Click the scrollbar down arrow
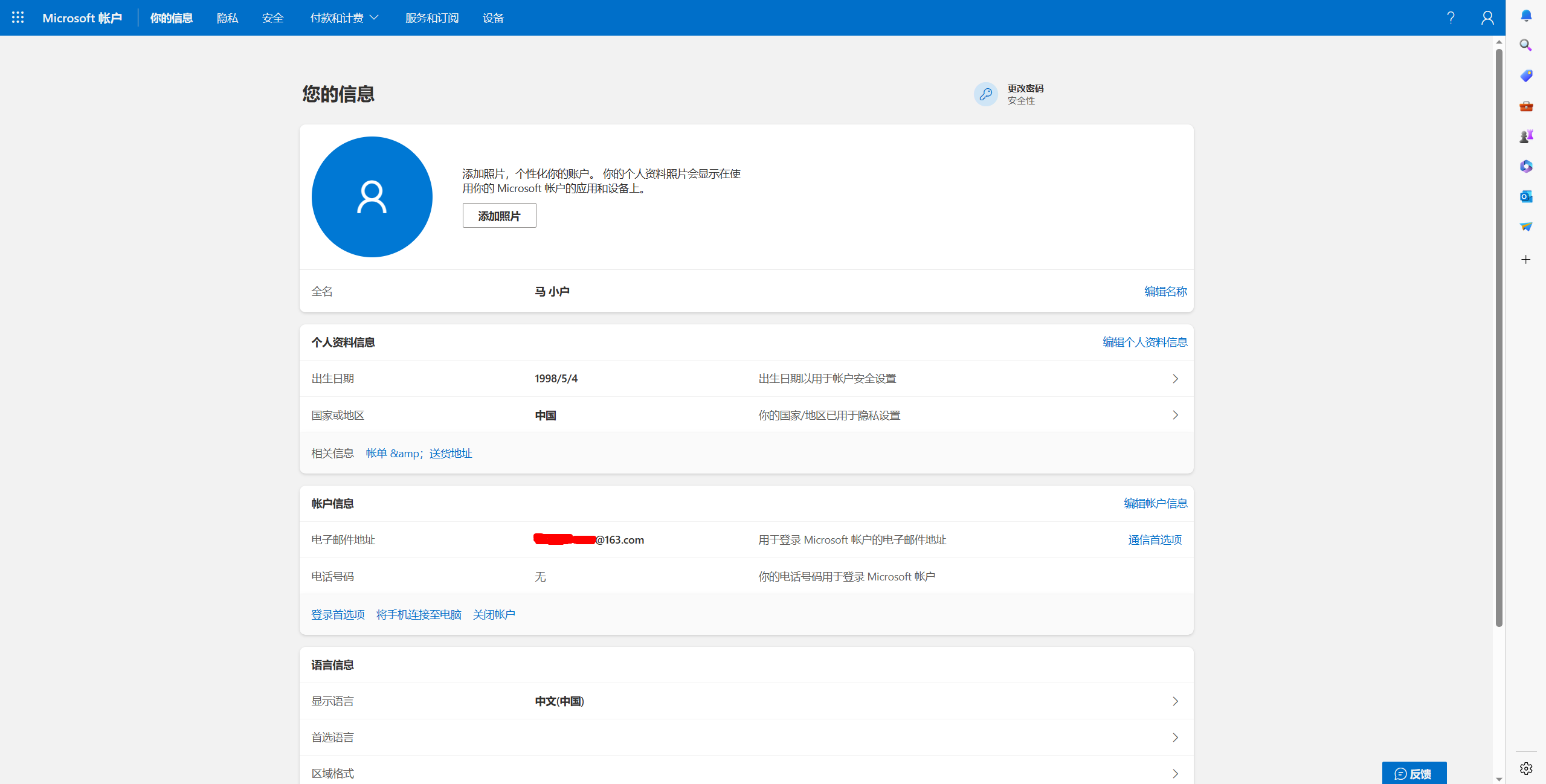 click(1499, 779)
